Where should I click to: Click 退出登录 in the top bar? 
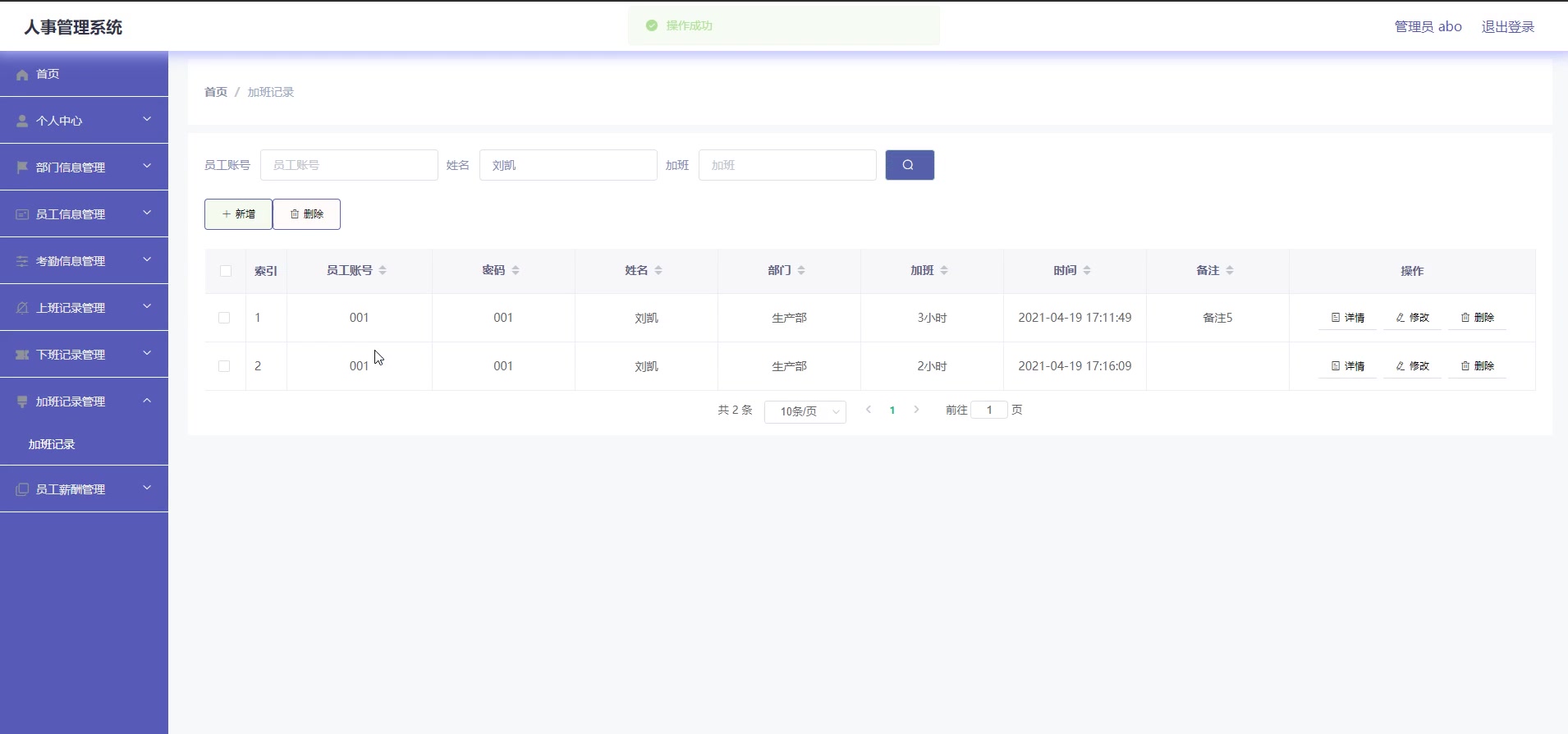tap(1508, 27)
